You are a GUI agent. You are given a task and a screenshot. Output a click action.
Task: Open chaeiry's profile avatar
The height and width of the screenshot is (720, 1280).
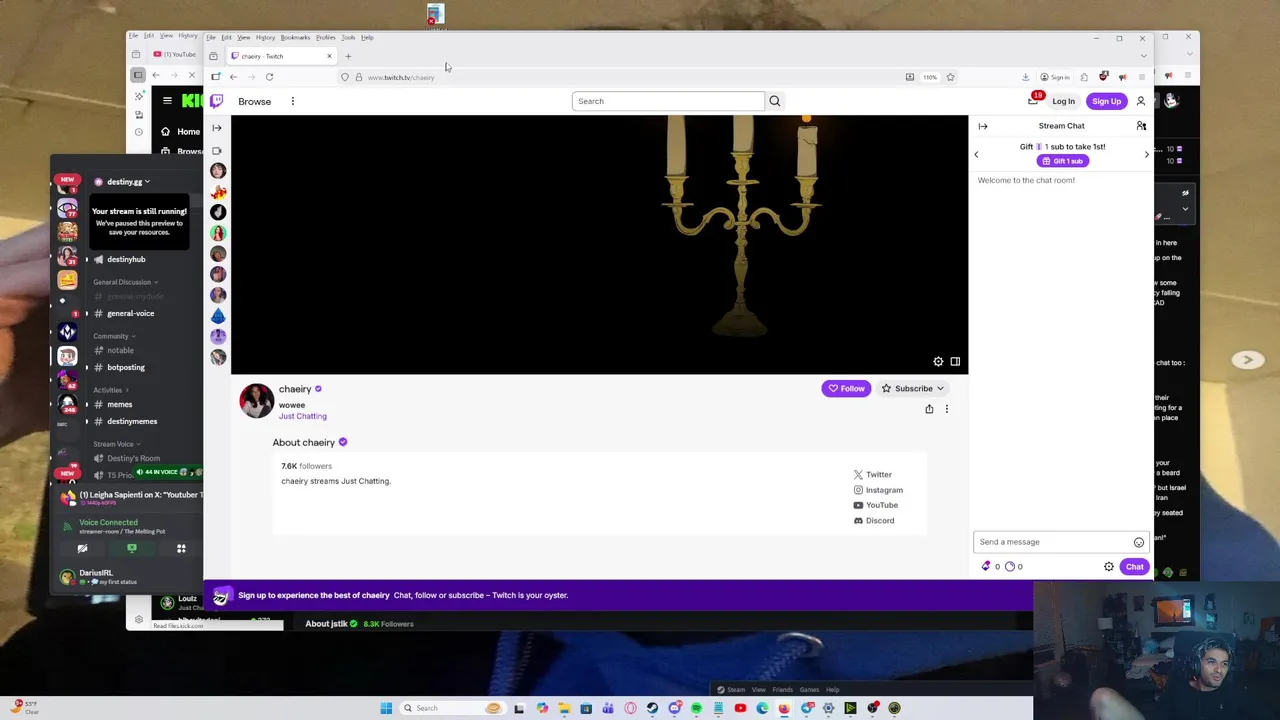pyautogui.click(x=256, y=400)
